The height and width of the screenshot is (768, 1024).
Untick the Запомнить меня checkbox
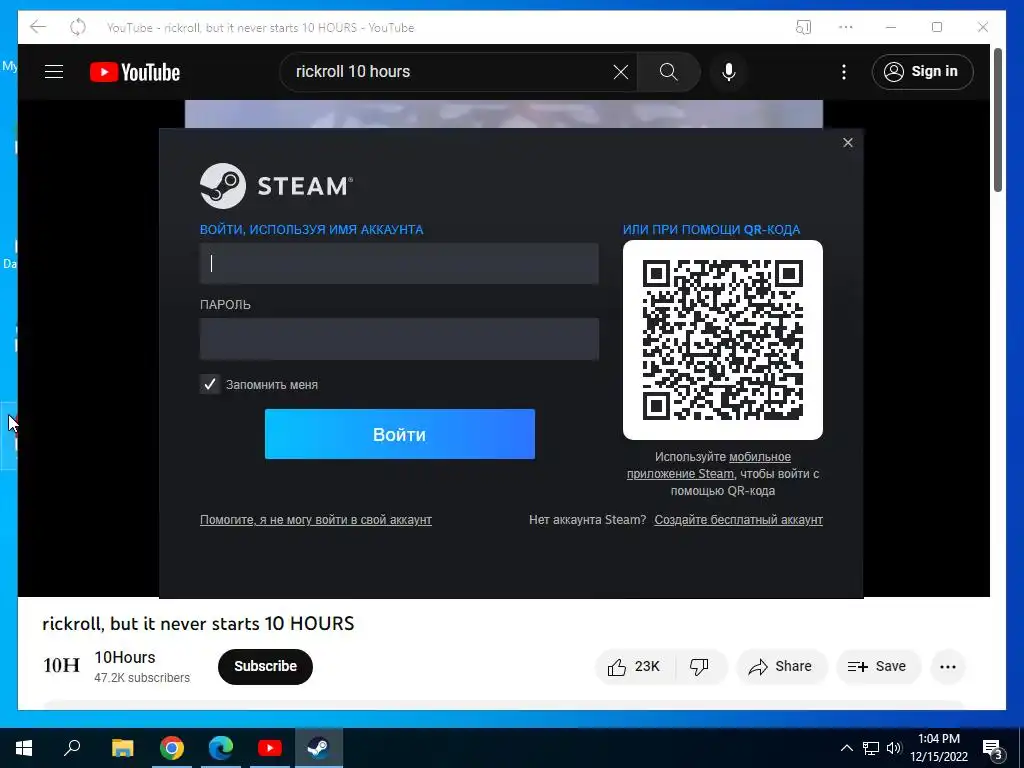click(210, 385)
